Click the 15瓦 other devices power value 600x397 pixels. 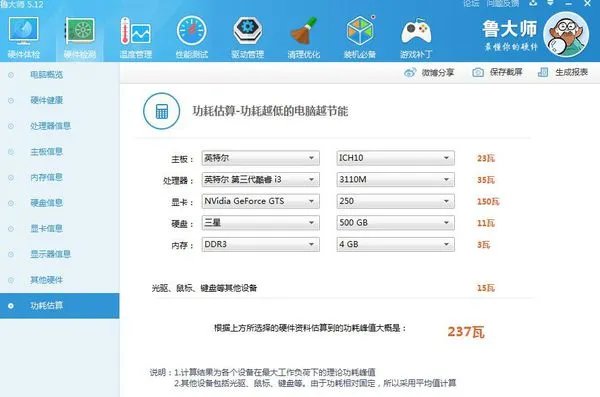point(486,288)
